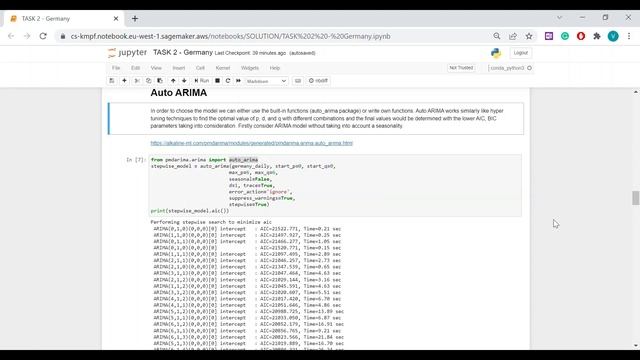Open the Chrome profile avatar
The width and height of the screenshot is (640, 360).
coord(613,36)
